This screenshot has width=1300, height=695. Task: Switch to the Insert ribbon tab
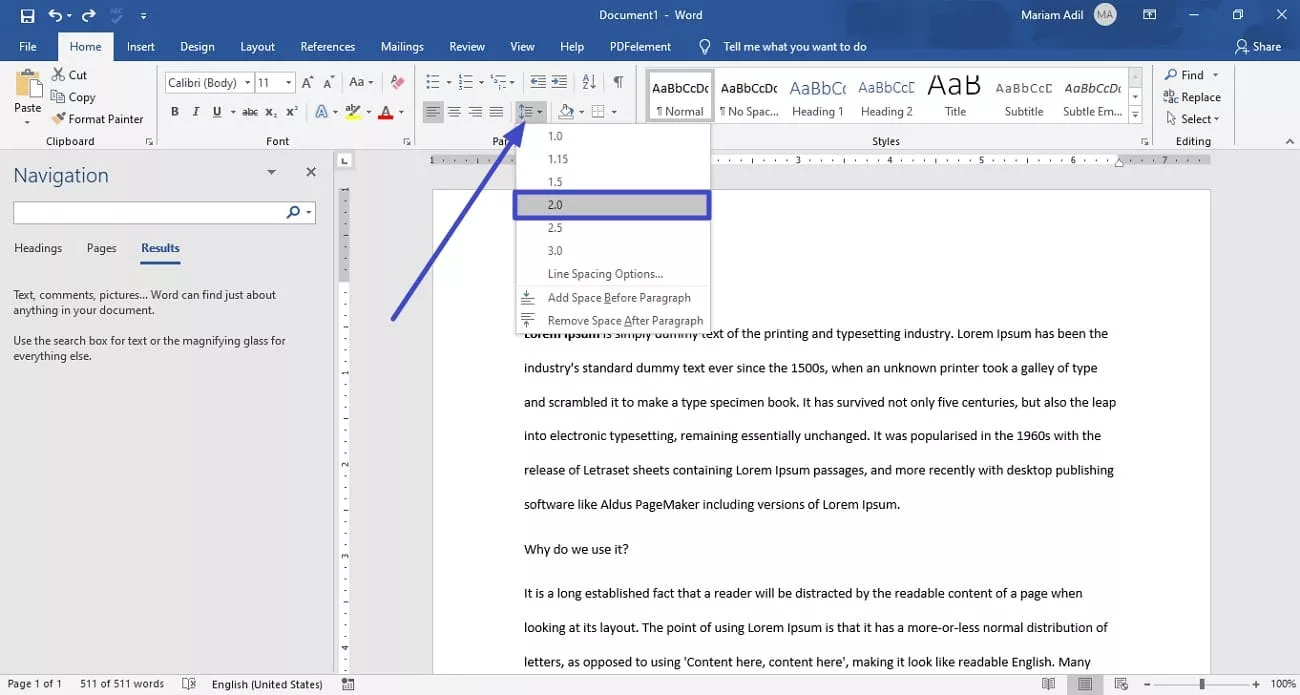point(140,47)
